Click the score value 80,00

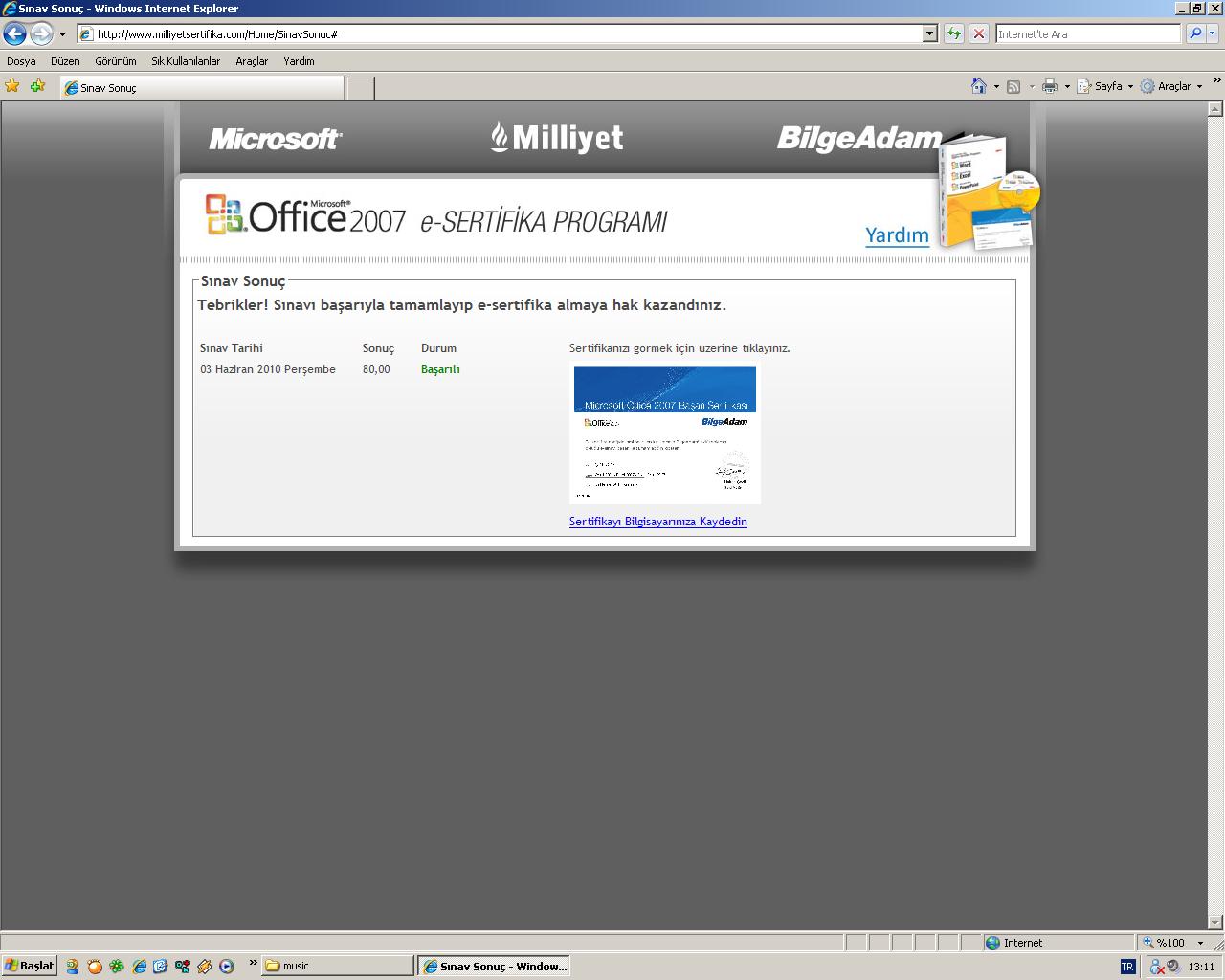[x=376, y=369]
